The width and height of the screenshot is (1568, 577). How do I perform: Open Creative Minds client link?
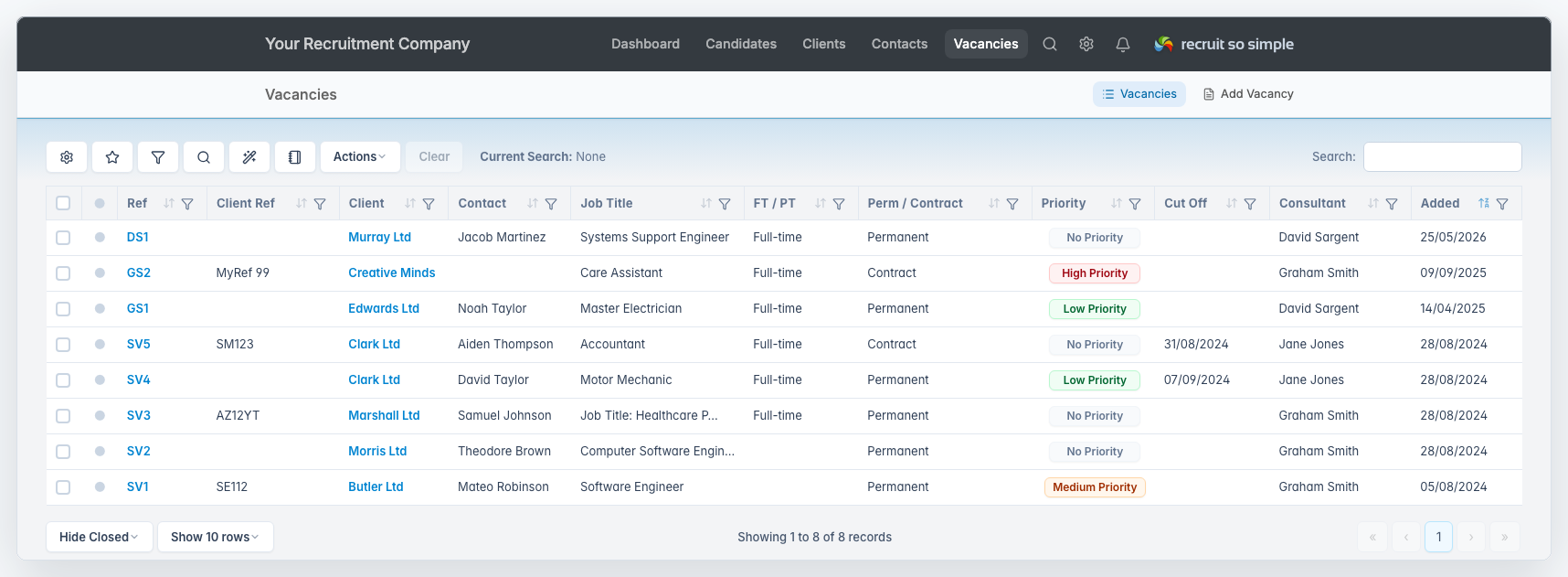392,273
